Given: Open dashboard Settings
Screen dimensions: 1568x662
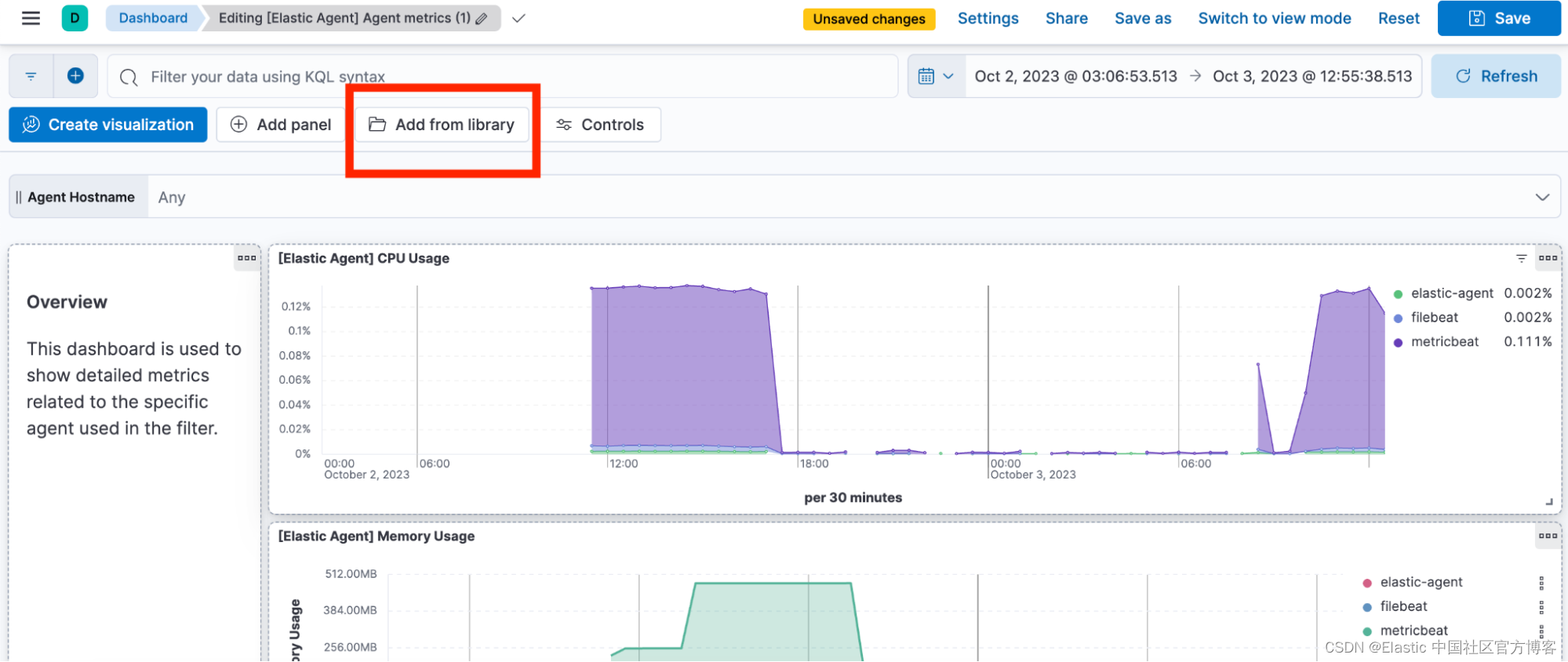Looking at the screenshot, I should (988, 18).
